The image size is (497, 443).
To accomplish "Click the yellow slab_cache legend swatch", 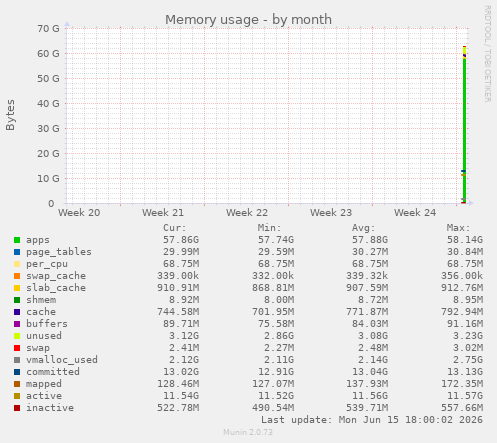I will [x=17, y=288].
